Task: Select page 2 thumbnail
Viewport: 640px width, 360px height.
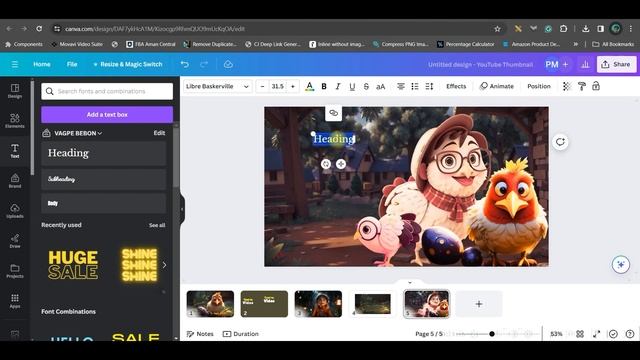Action: click(x=264, y=304)
